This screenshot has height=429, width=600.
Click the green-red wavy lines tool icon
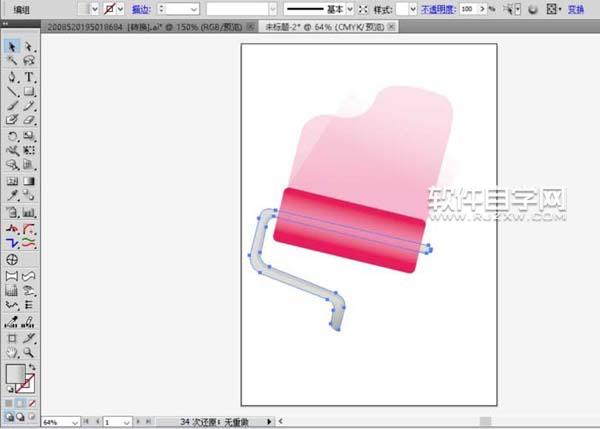click(28, 243)
